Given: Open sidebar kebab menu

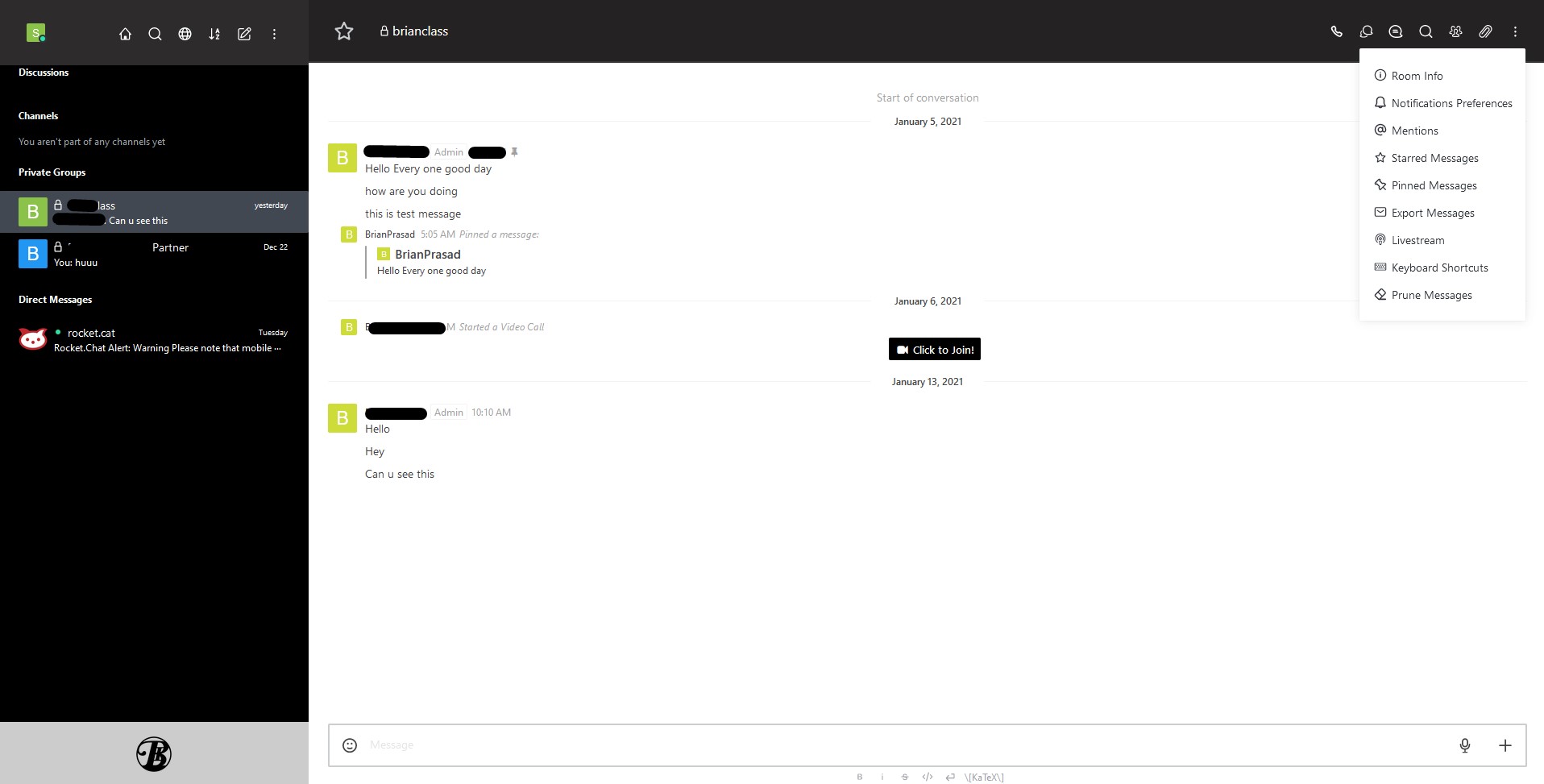Looking at the screenshot, I should (x=274, y=34).
